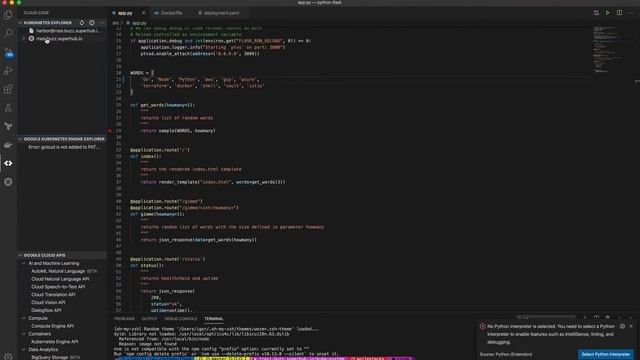Click inside the terminal output area
The height and width of the screenshot is (360, 640).
click(294, 341)
